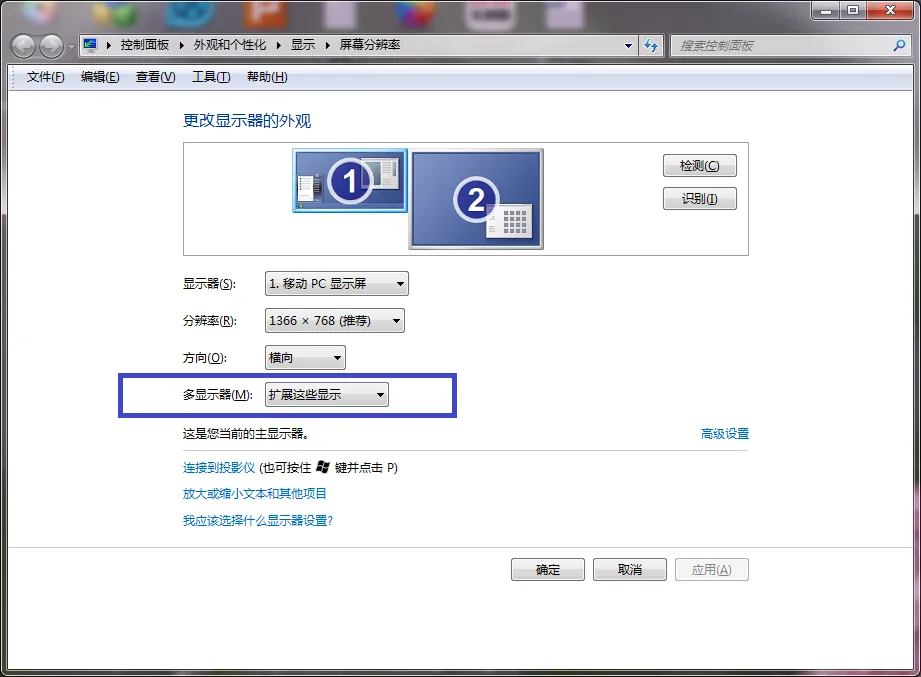Click the Back navigation arrow
Image resolution: width=921 pixels, height=677 pixels.
pyautogui.click(x=24, y=46)
